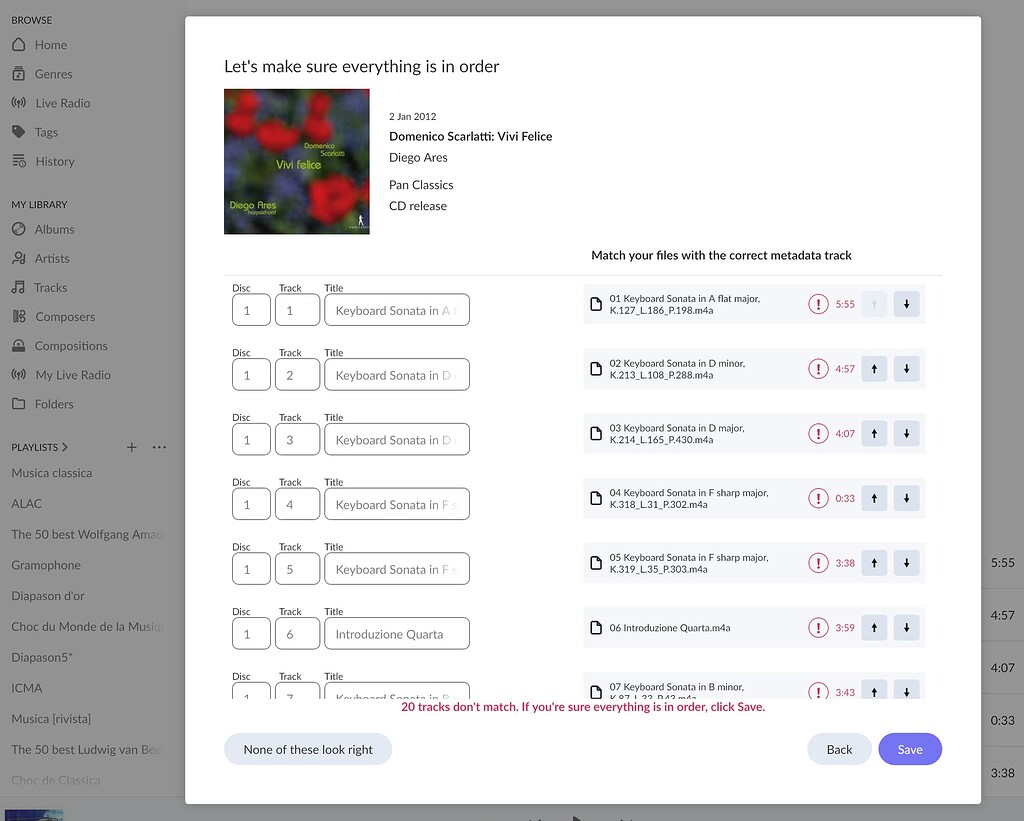Click the Vivi Felice album cover
Screen dimensions: 1024x821
(296, 161)
